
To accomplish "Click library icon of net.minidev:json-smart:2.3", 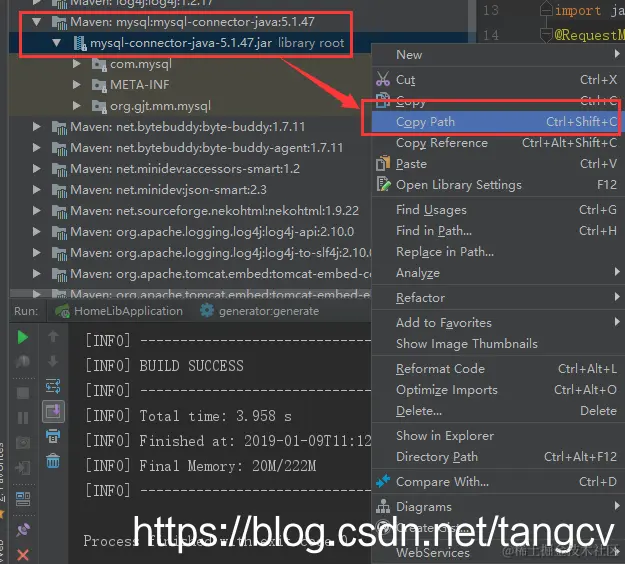I will (x=59, y=190).
